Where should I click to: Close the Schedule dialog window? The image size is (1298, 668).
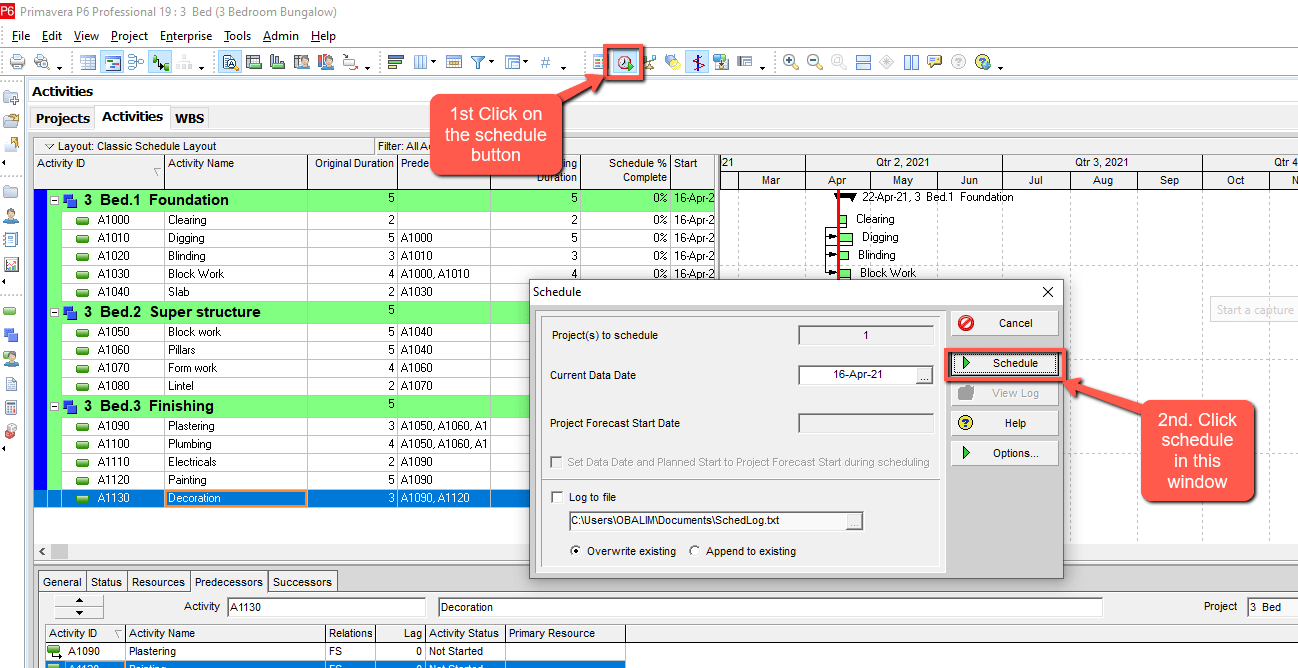(x=1048, y=292)
